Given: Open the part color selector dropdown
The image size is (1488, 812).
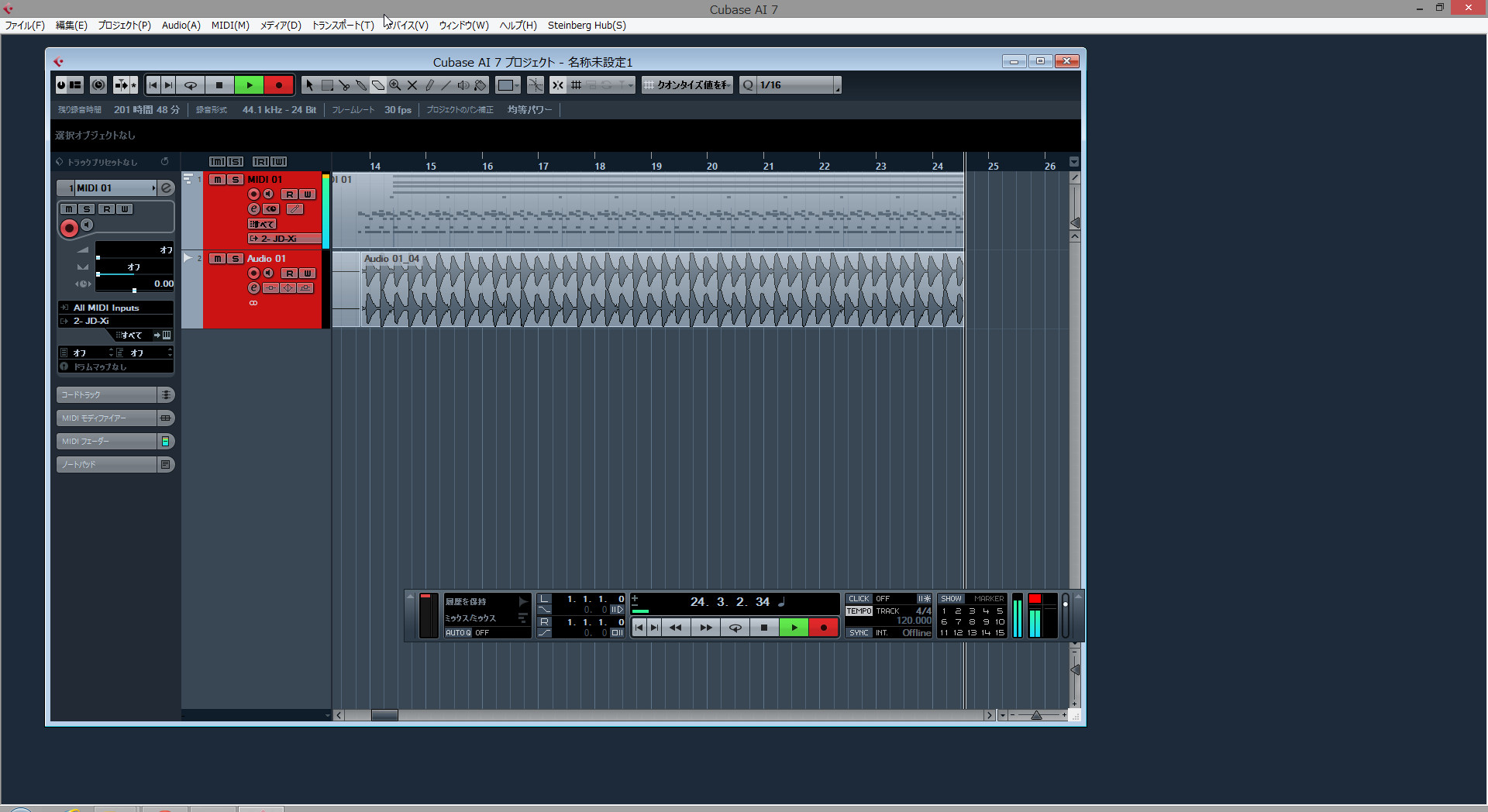Looking at the screenshot, I should pos(508,85).
